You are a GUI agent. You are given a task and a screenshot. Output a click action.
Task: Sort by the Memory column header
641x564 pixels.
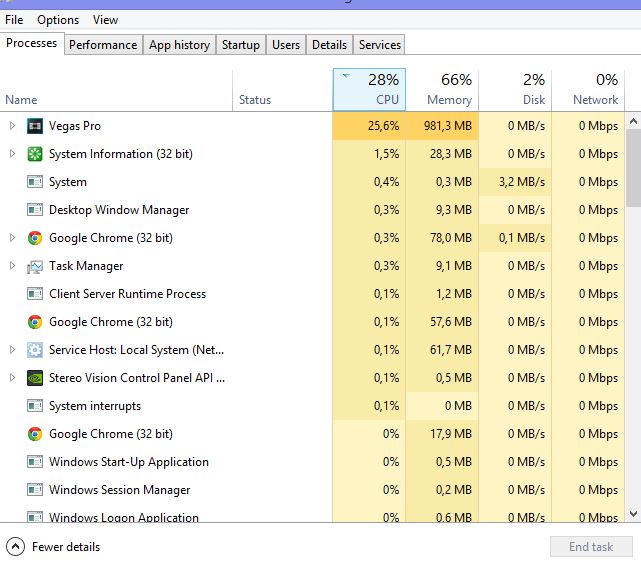[442, 90]
